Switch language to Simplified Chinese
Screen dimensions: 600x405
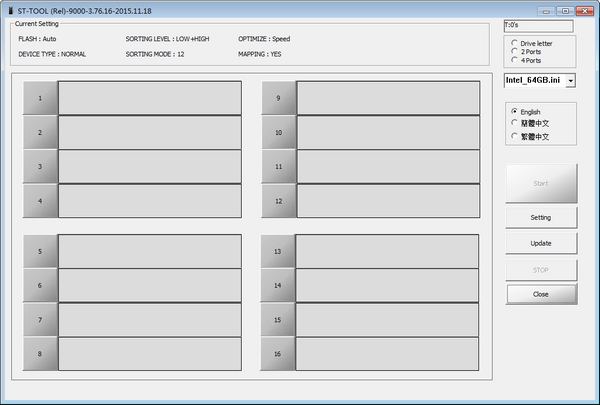515,123
